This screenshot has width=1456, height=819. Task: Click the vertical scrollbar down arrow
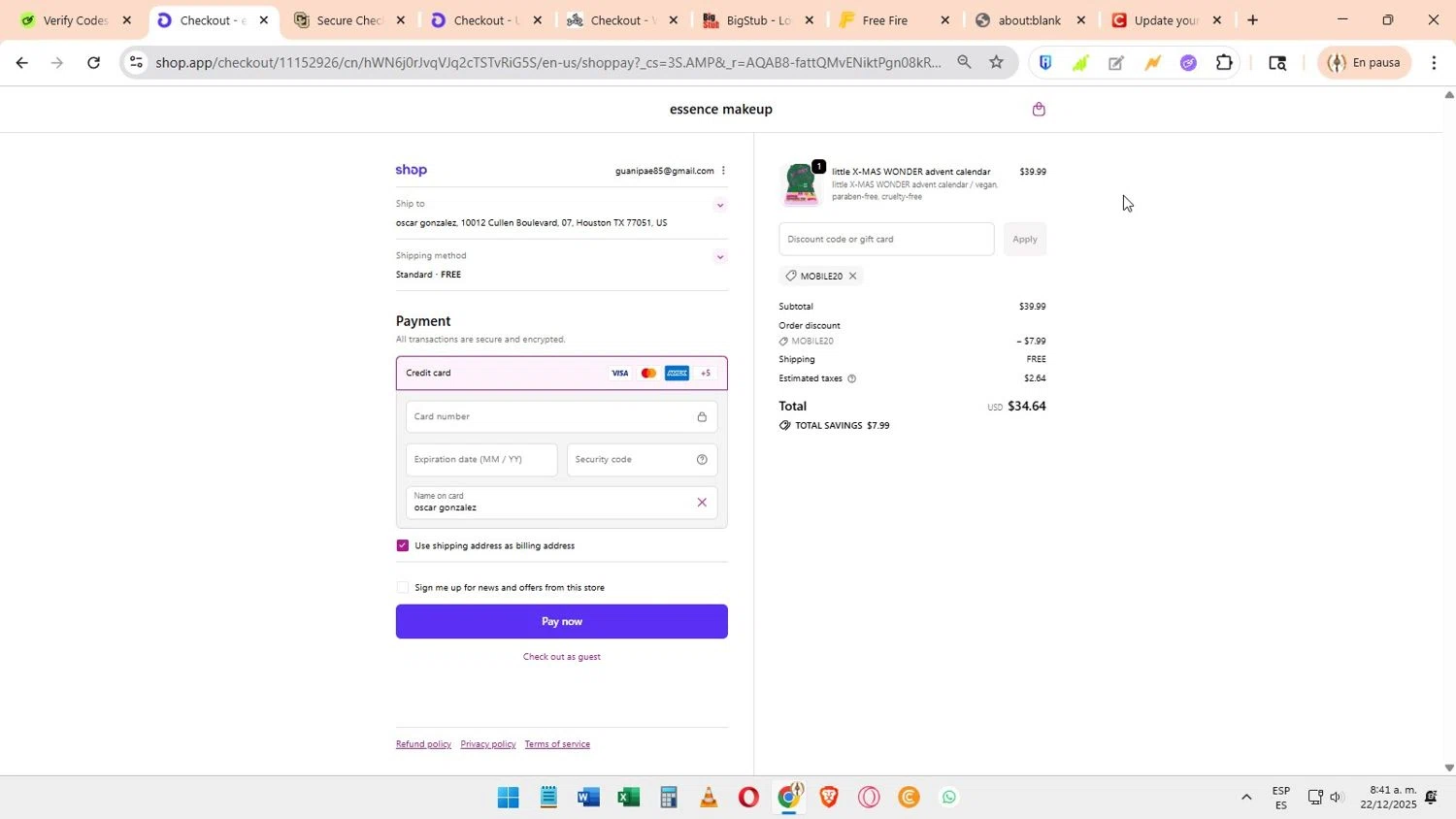tap(1449, 768)
